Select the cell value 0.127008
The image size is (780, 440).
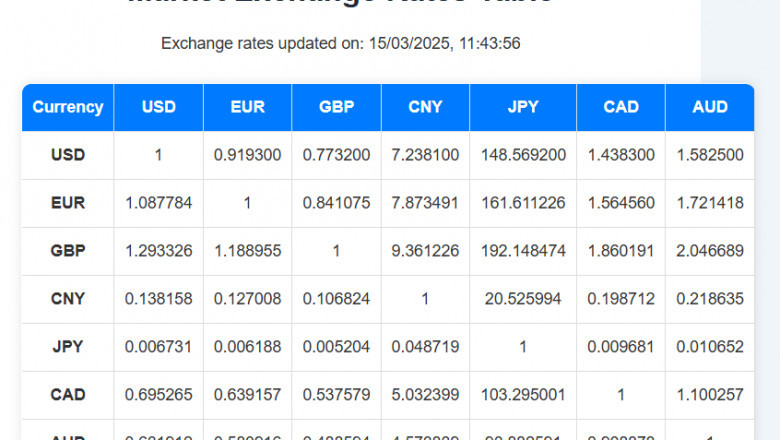tap(247, 299)
